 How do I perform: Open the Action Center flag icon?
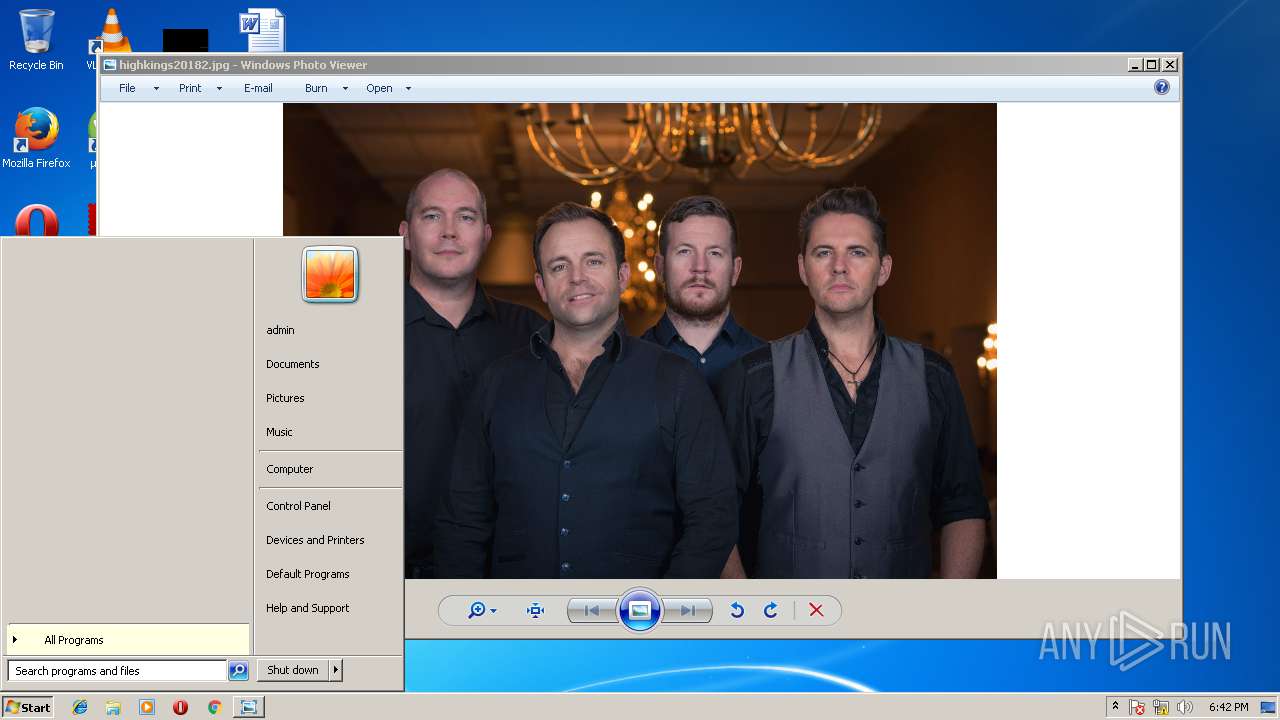(x=1137, y=708)
